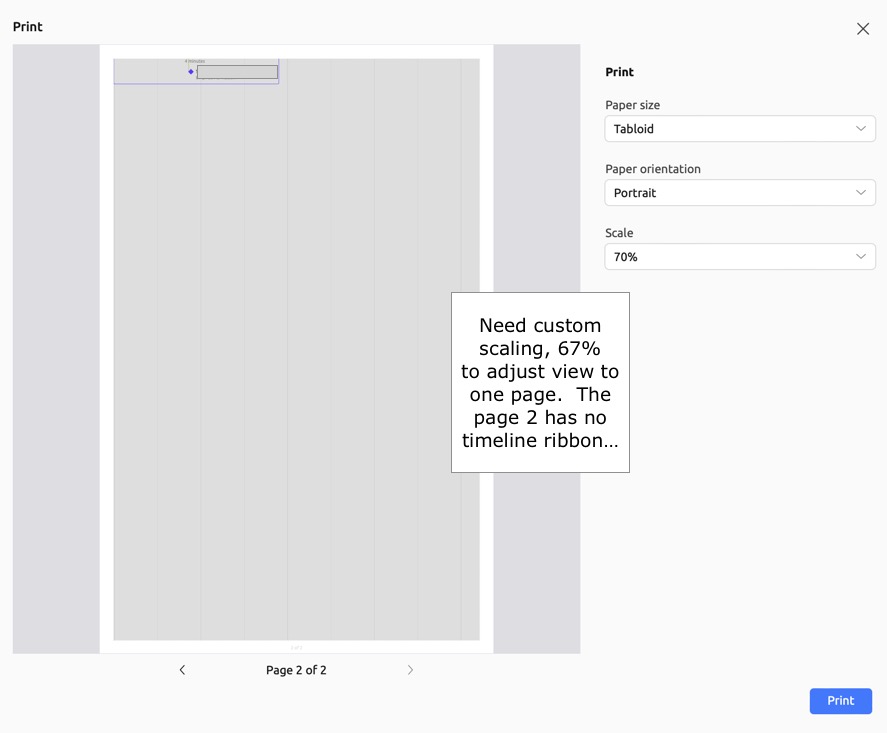Click the 'Paper orientation' label
The height and width of the screenshot is (733, 887).
[653, 169]
